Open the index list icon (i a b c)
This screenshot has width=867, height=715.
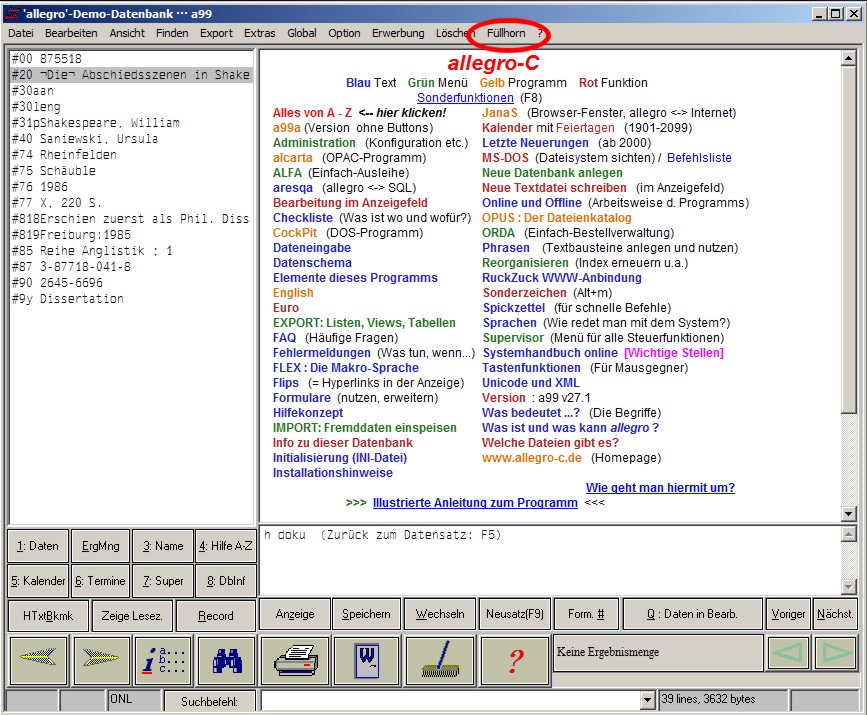pyautogui.click(x=164, y=659)
